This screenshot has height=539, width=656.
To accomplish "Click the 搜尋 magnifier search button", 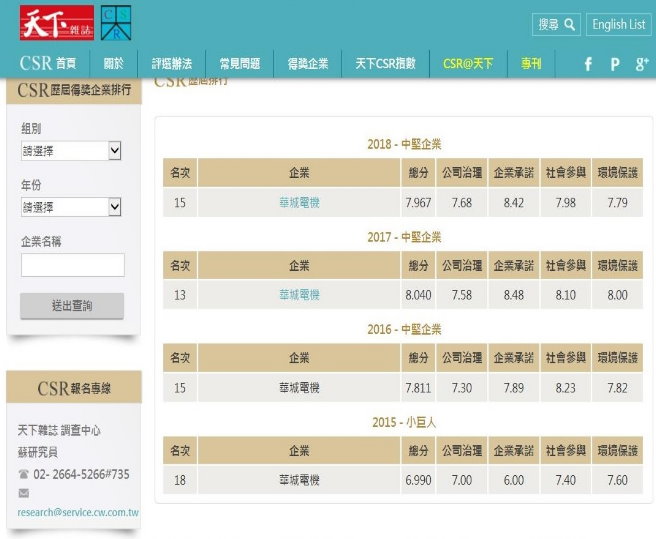I will (x=556, y=24).
